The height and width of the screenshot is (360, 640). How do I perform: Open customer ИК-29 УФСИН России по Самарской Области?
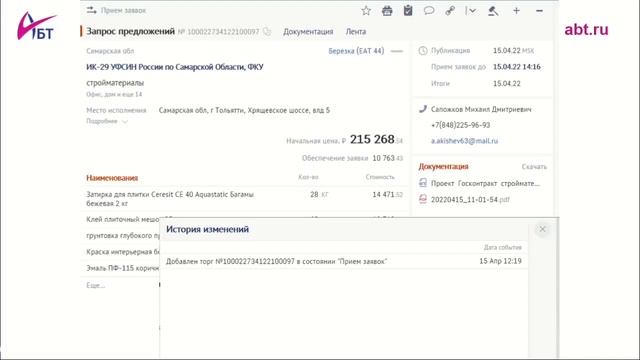coord(175,67)
